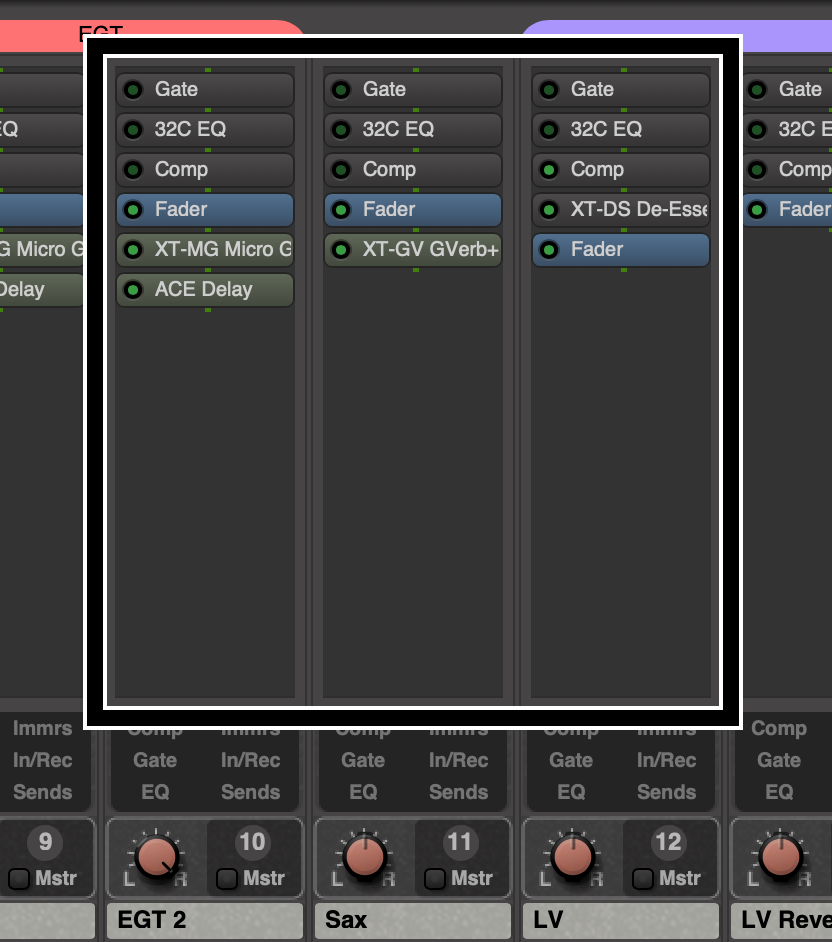Select the Comp slot on the LV strip
832x942 pixels.
(x=621, y=170)
